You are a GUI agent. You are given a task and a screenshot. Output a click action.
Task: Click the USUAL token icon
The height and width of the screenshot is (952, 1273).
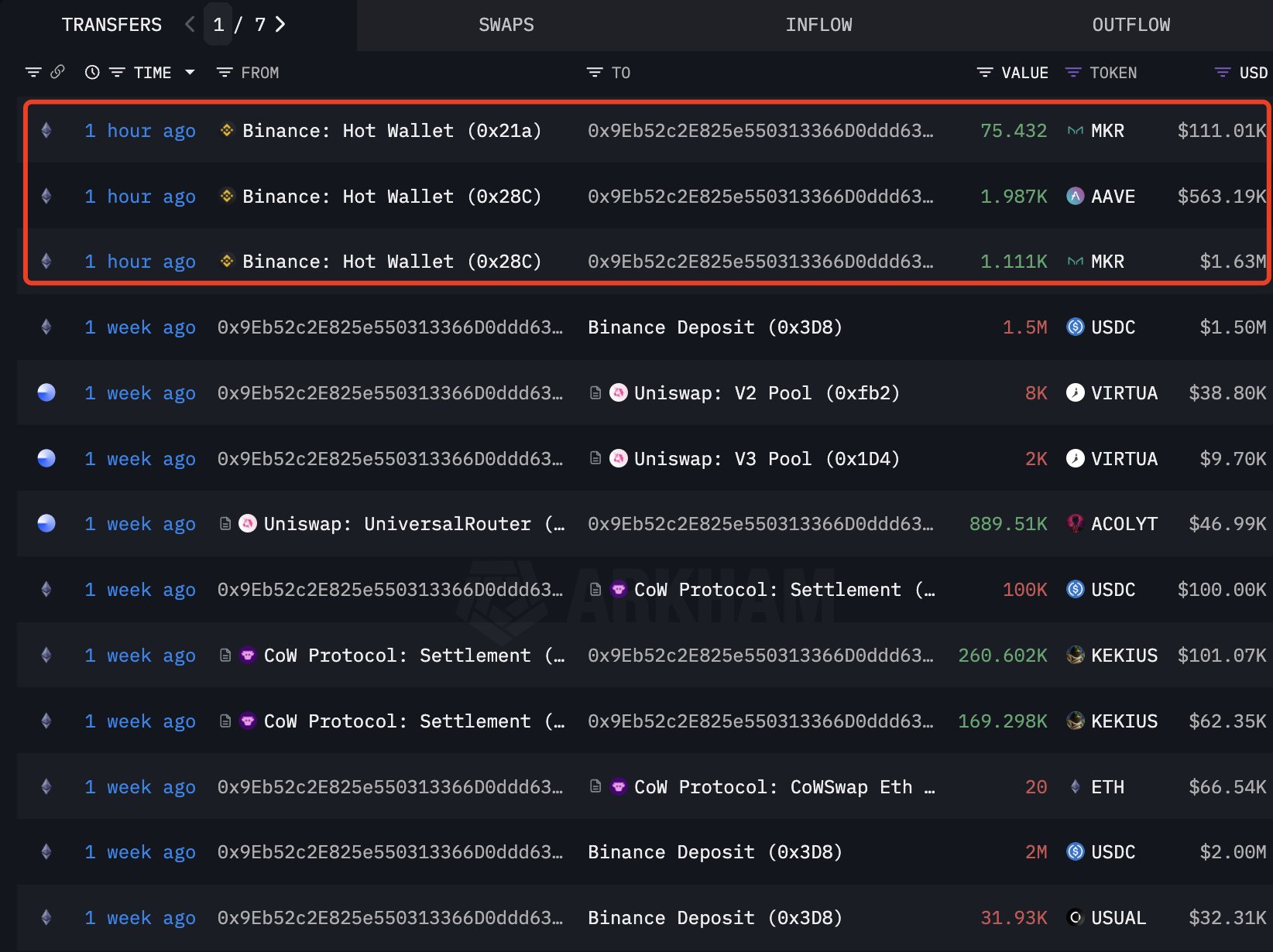coord(1075,918)
